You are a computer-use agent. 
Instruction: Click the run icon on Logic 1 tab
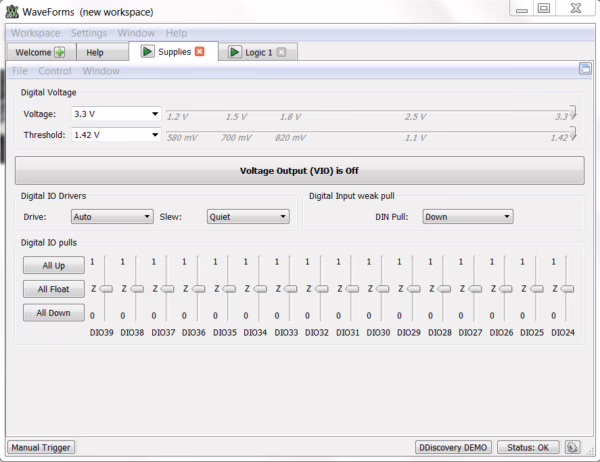(234, 52)
